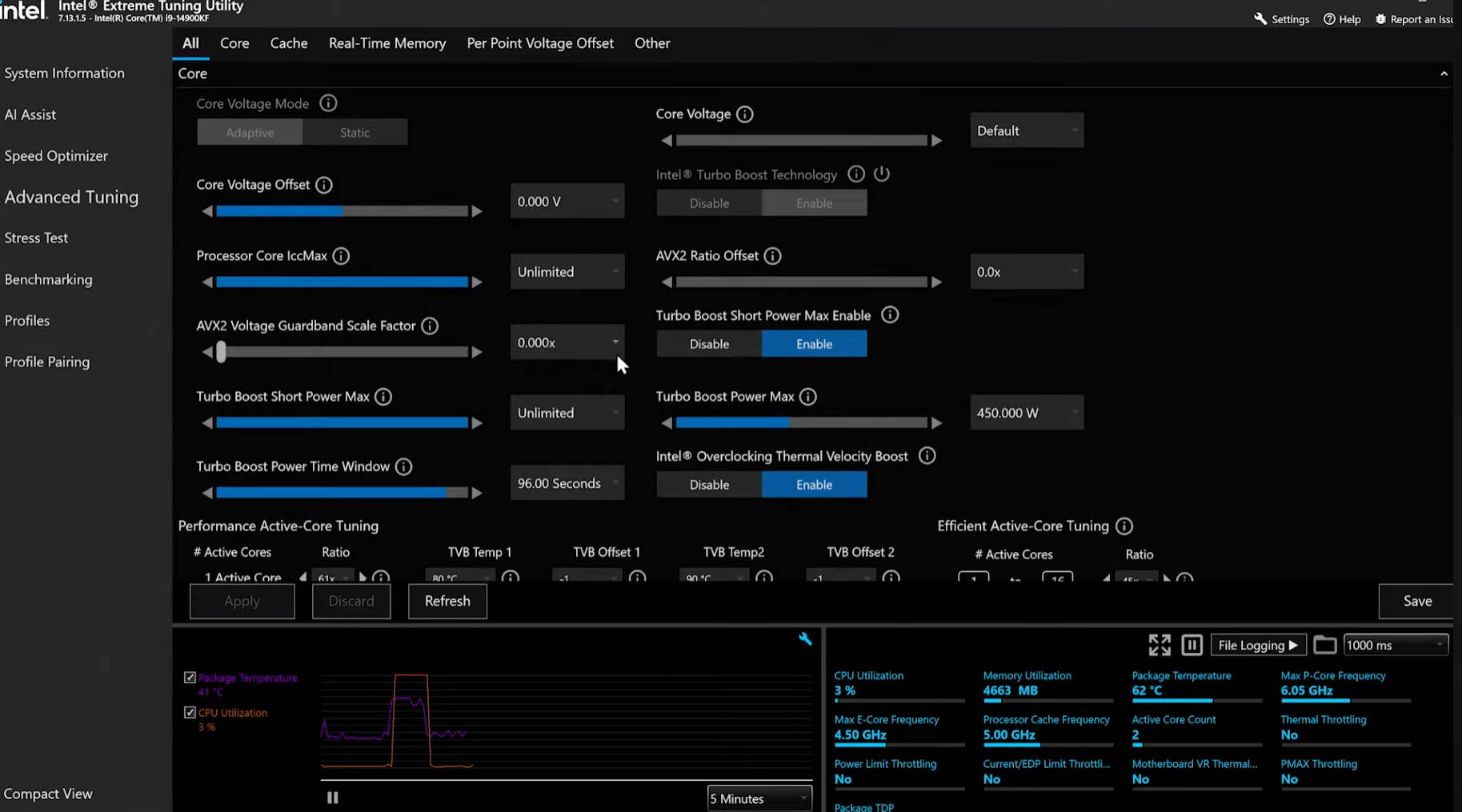Viewport: 1462px width, 812px height.
Task: Open Processor Core IccMax Unlimited dropdown
Action: click(567, 272)
